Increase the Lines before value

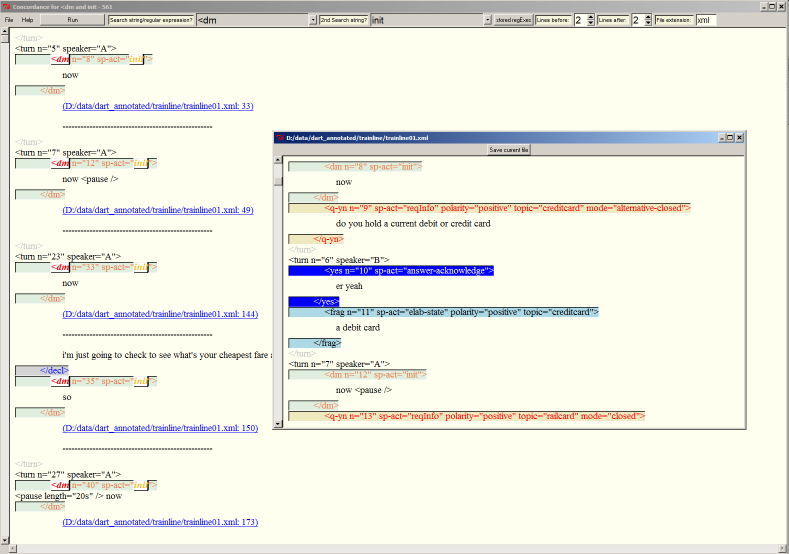(x=590, y=17)
